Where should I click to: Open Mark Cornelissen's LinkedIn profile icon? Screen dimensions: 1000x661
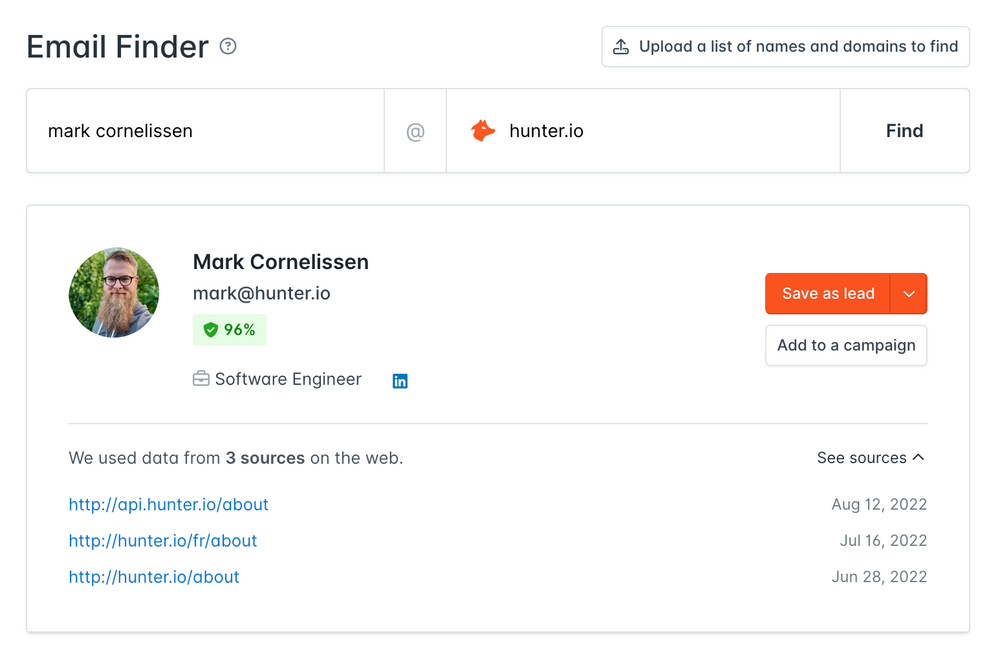400,380
